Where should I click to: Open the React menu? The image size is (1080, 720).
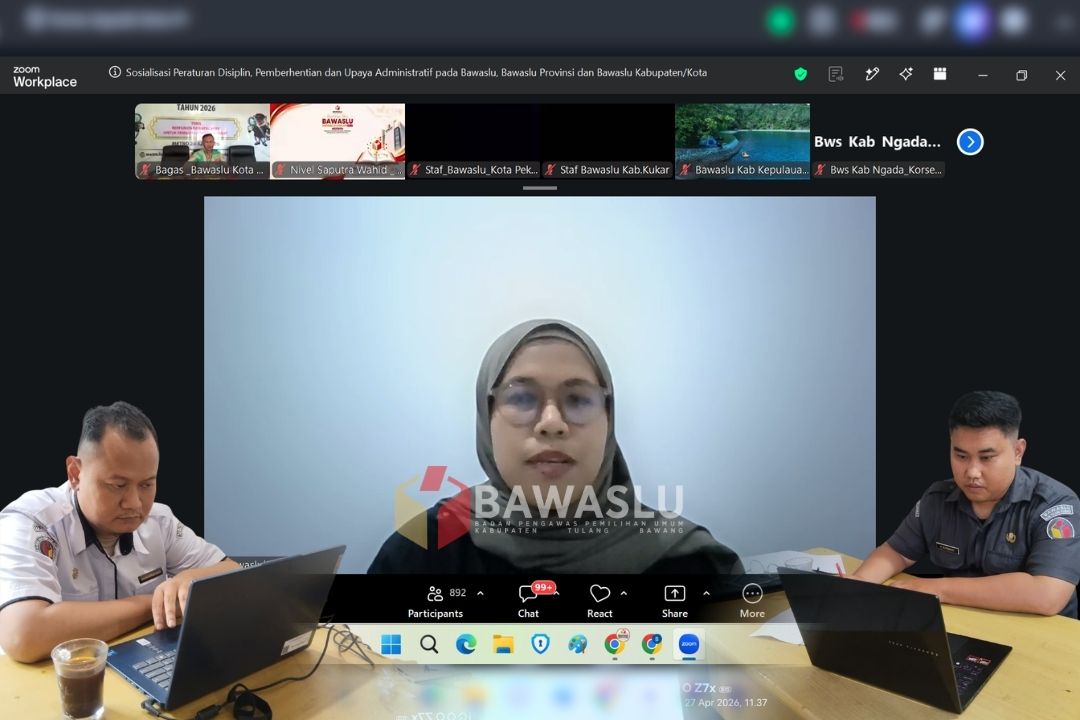599,601
